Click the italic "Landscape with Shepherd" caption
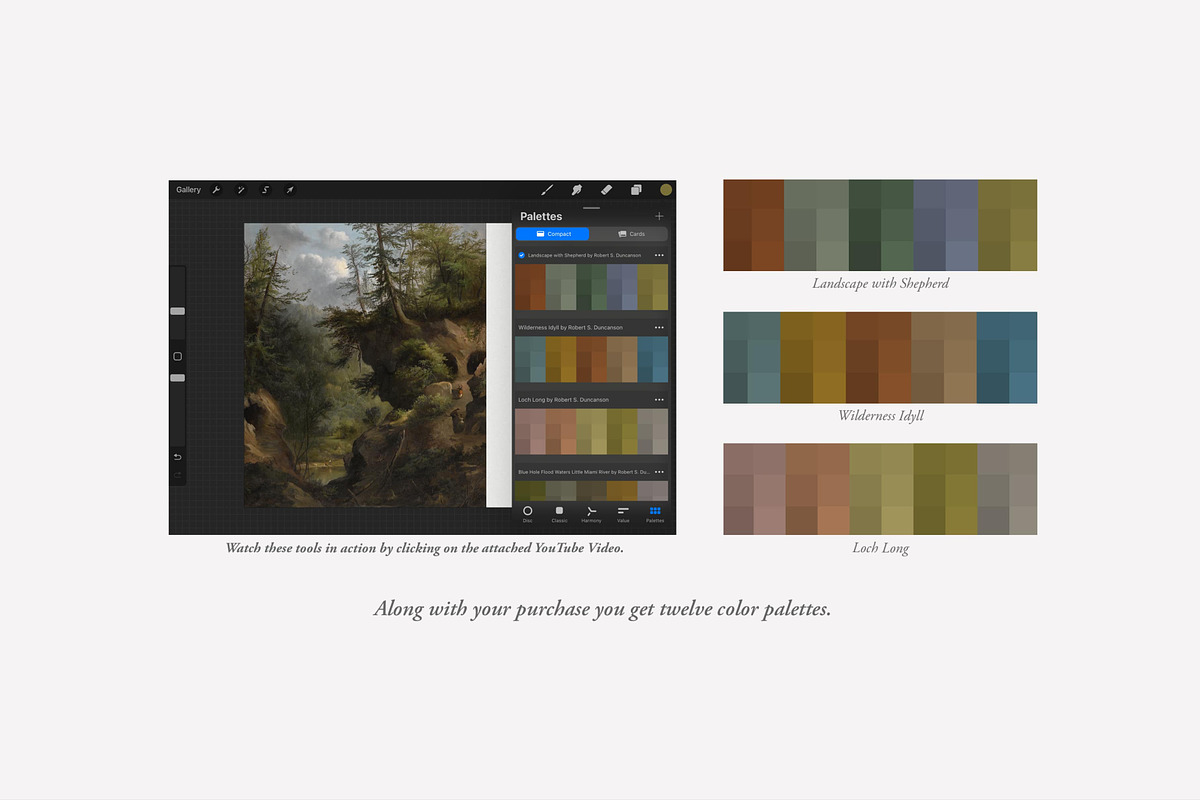 click(x=880, y=284)
